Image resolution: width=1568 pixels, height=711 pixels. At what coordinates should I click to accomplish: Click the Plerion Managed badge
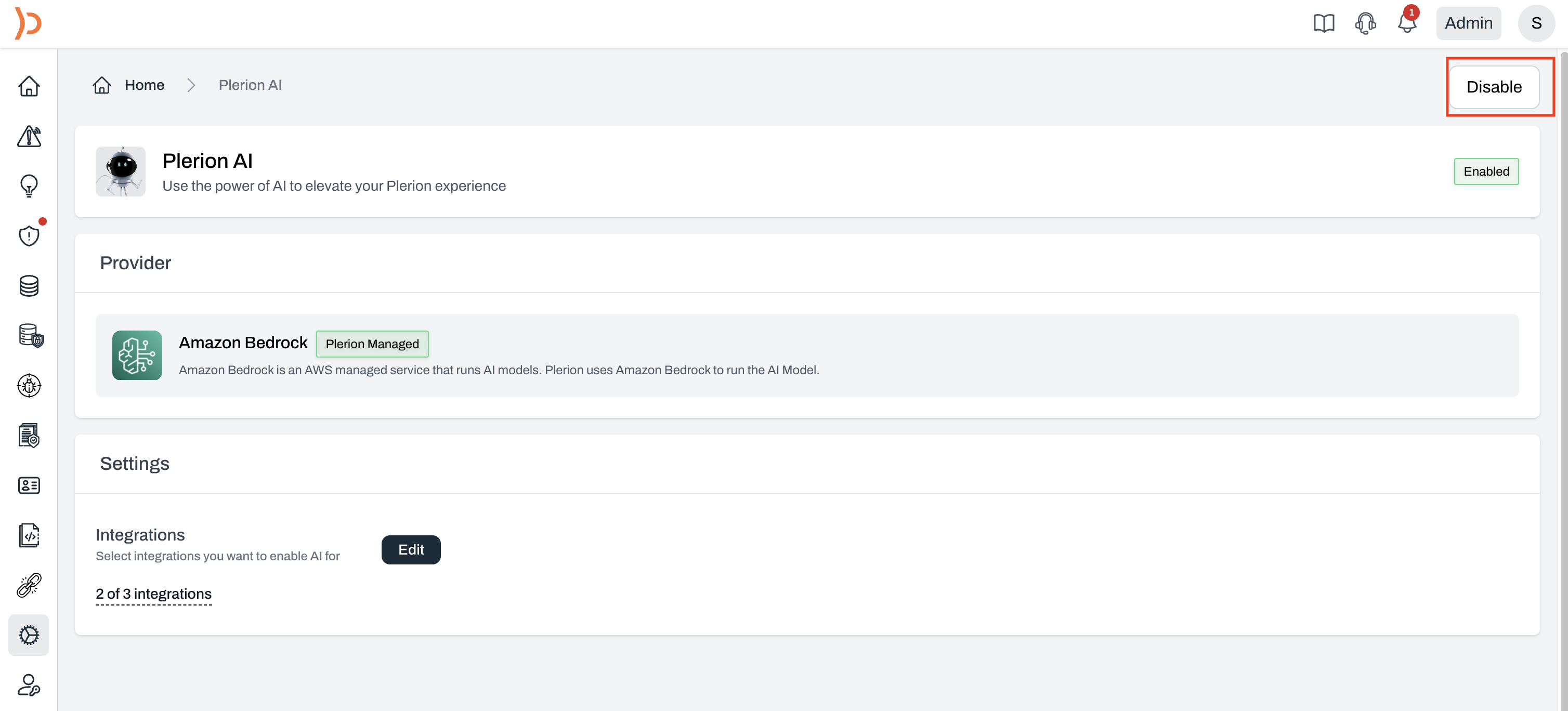pyautogui.click(x=372, y=344)
